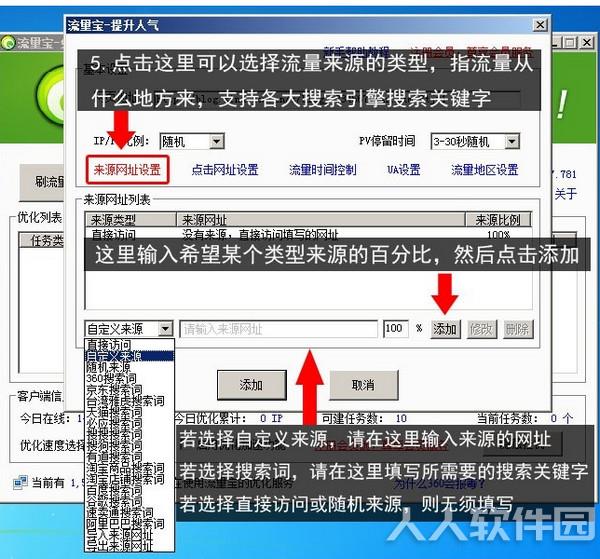The width and height of the screenshot is (600, 559).
Task: Close the main 流量宝 window
Action: (586, 42)
